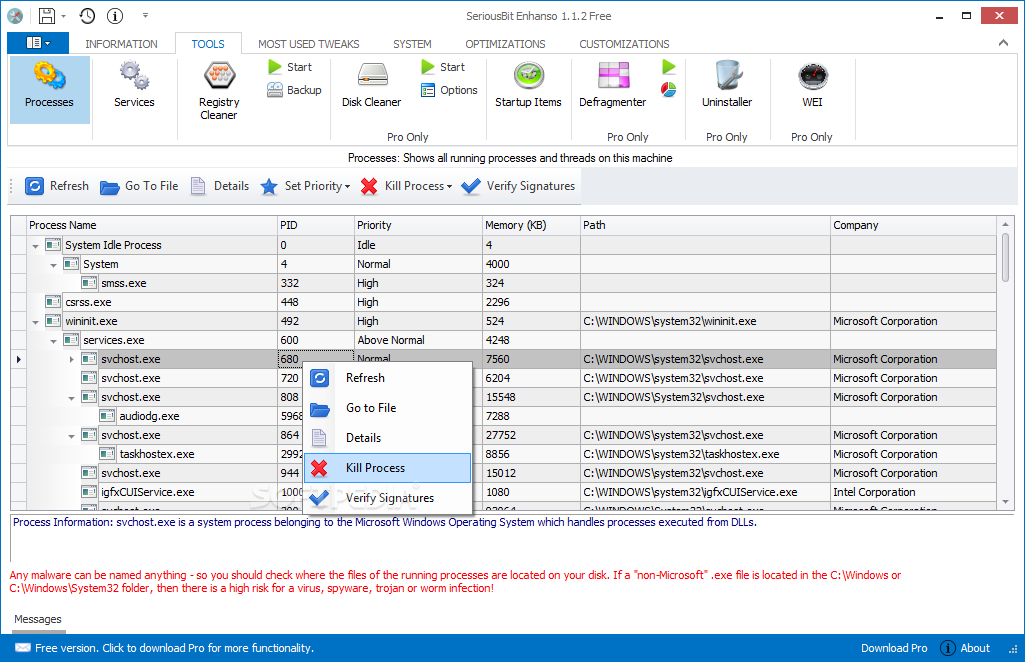Start the registry cleaner scan

290,67
